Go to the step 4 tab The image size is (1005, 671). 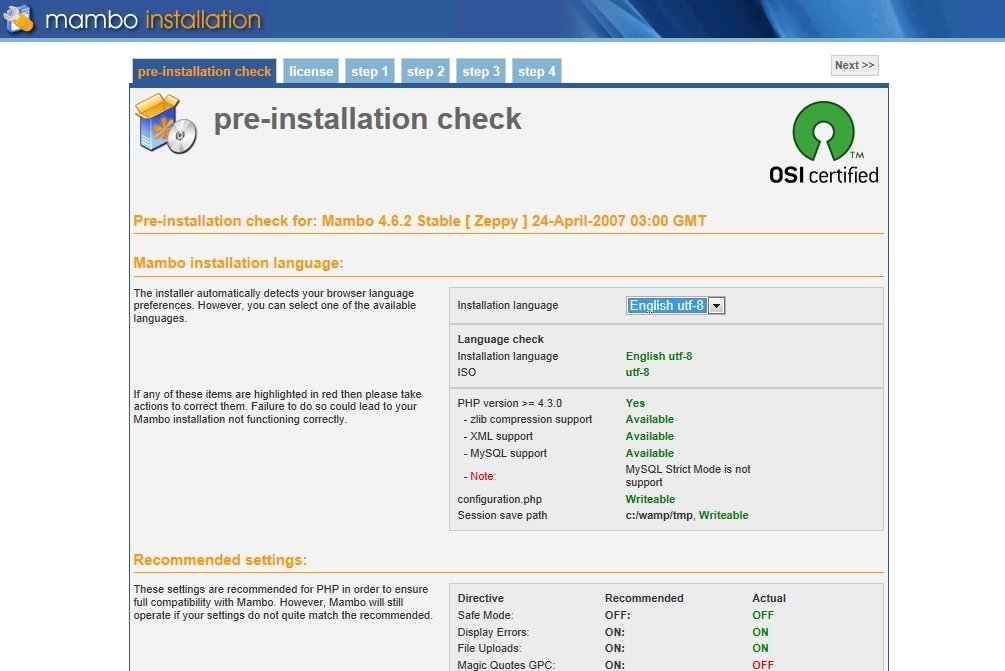(536, 71)
